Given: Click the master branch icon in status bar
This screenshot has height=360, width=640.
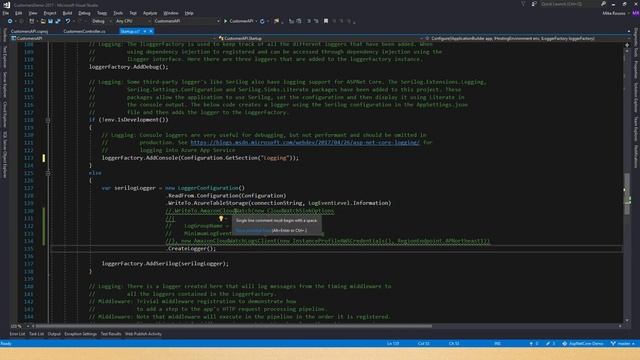Looking at the screenshot, I should pyautogui.click(x=613, y=344).
